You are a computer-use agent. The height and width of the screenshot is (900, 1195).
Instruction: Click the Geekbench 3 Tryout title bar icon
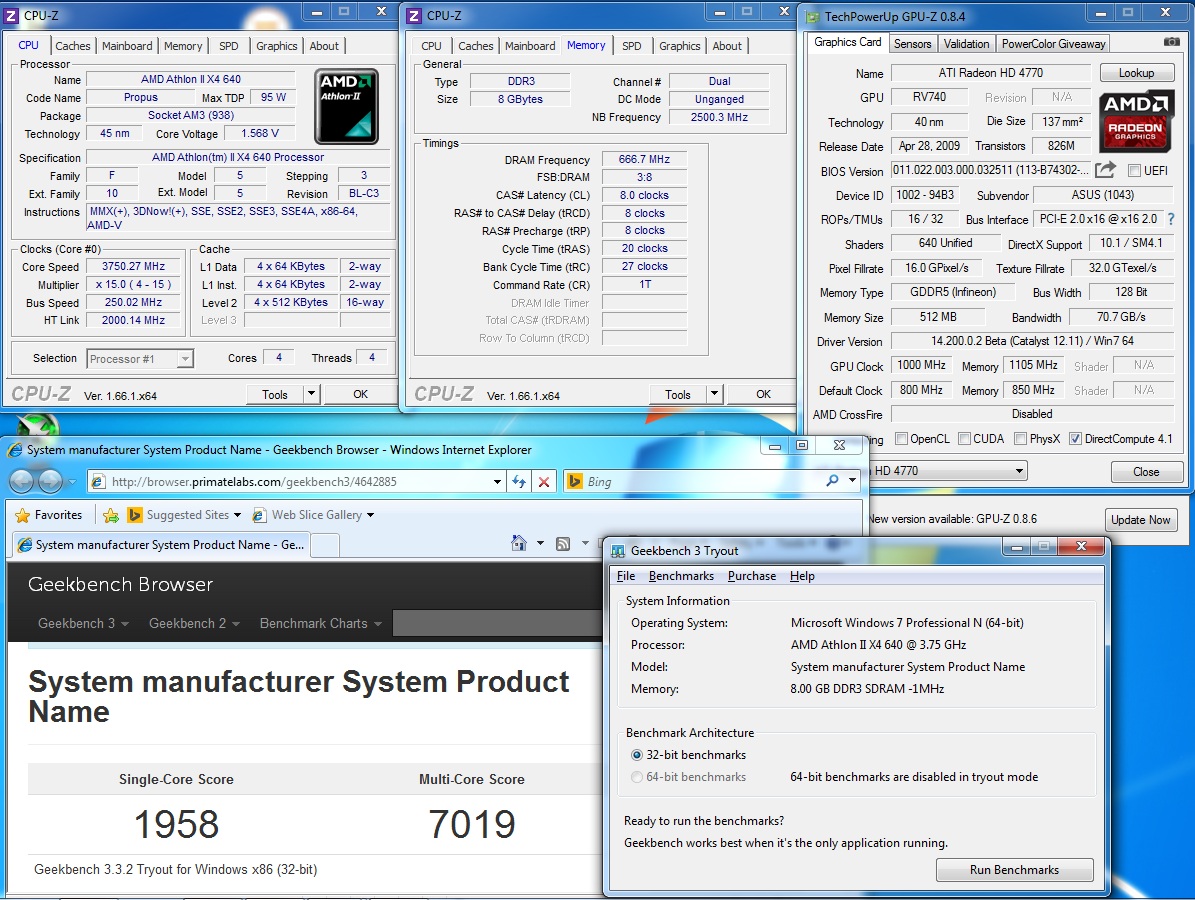[618, 550]
